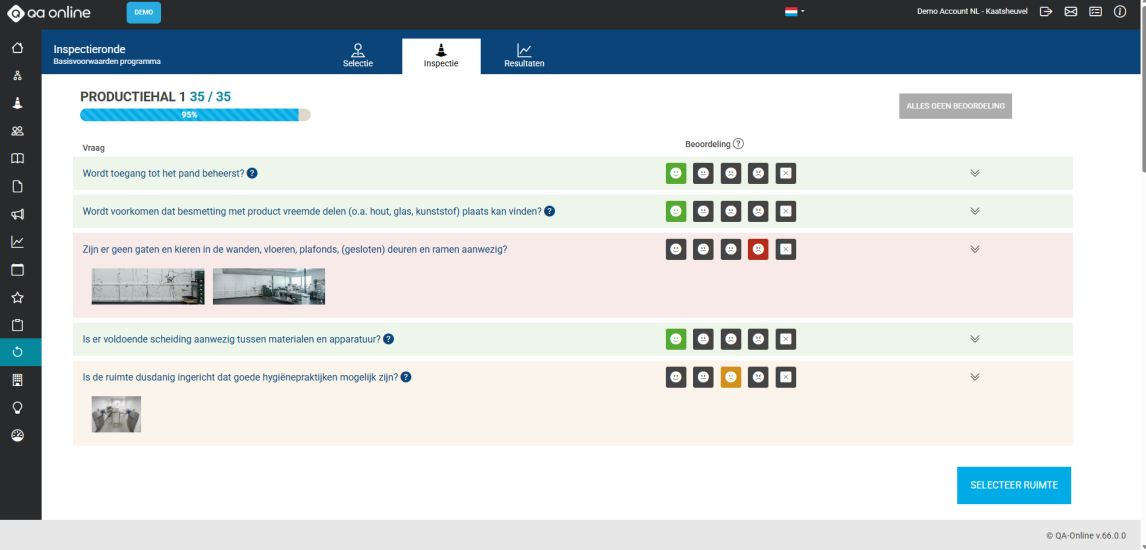Expand the 'product vreemde delen' question row
This screenshot has height=550, width=1146.
pyautogui.click(x=974, y=211)
